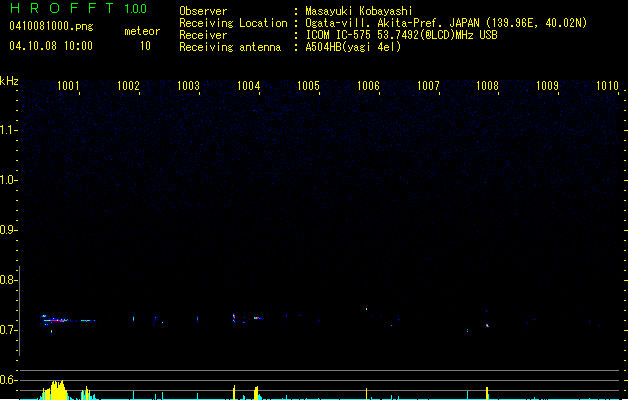Screen dimensions: 629x400
Task: Click the meteor count value 10
Action: point(145,46)
